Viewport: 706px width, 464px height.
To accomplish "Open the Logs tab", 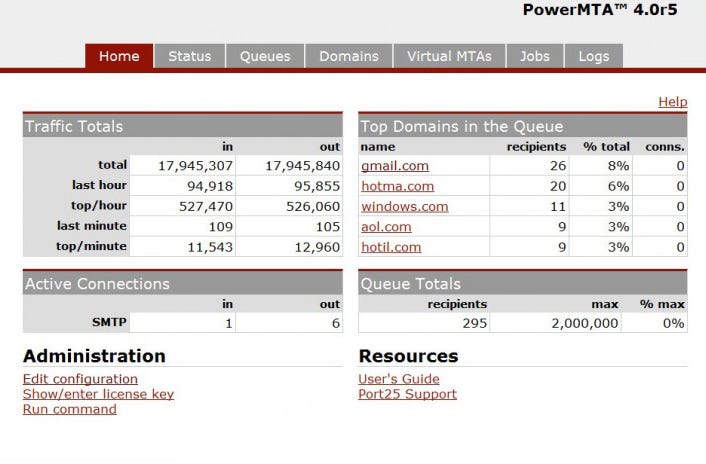I will (594, 56).
